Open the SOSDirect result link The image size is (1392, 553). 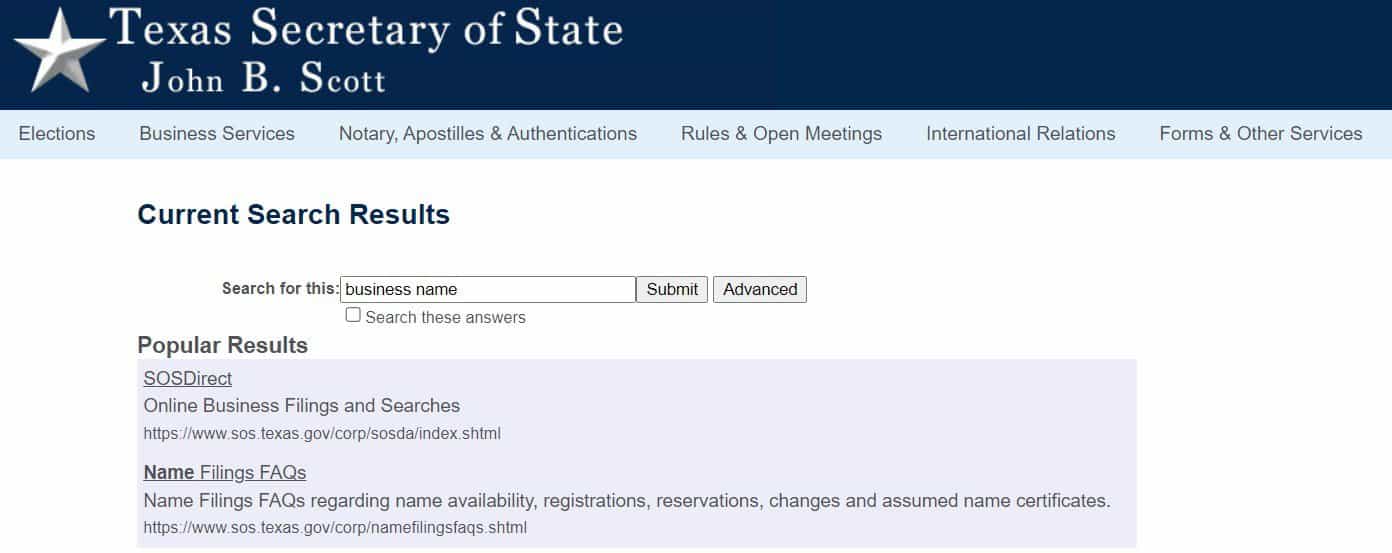click(x=188, y=379)
